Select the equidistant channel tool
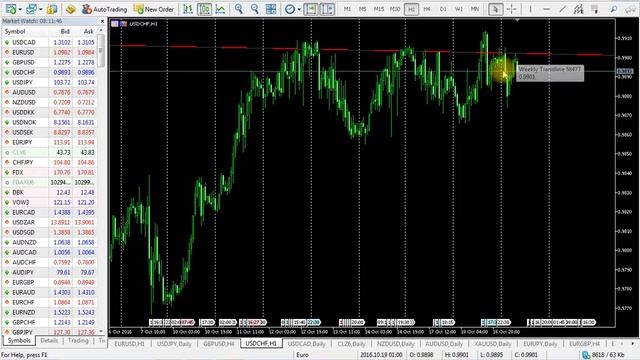The image size is (640, 360). (578, 9)
